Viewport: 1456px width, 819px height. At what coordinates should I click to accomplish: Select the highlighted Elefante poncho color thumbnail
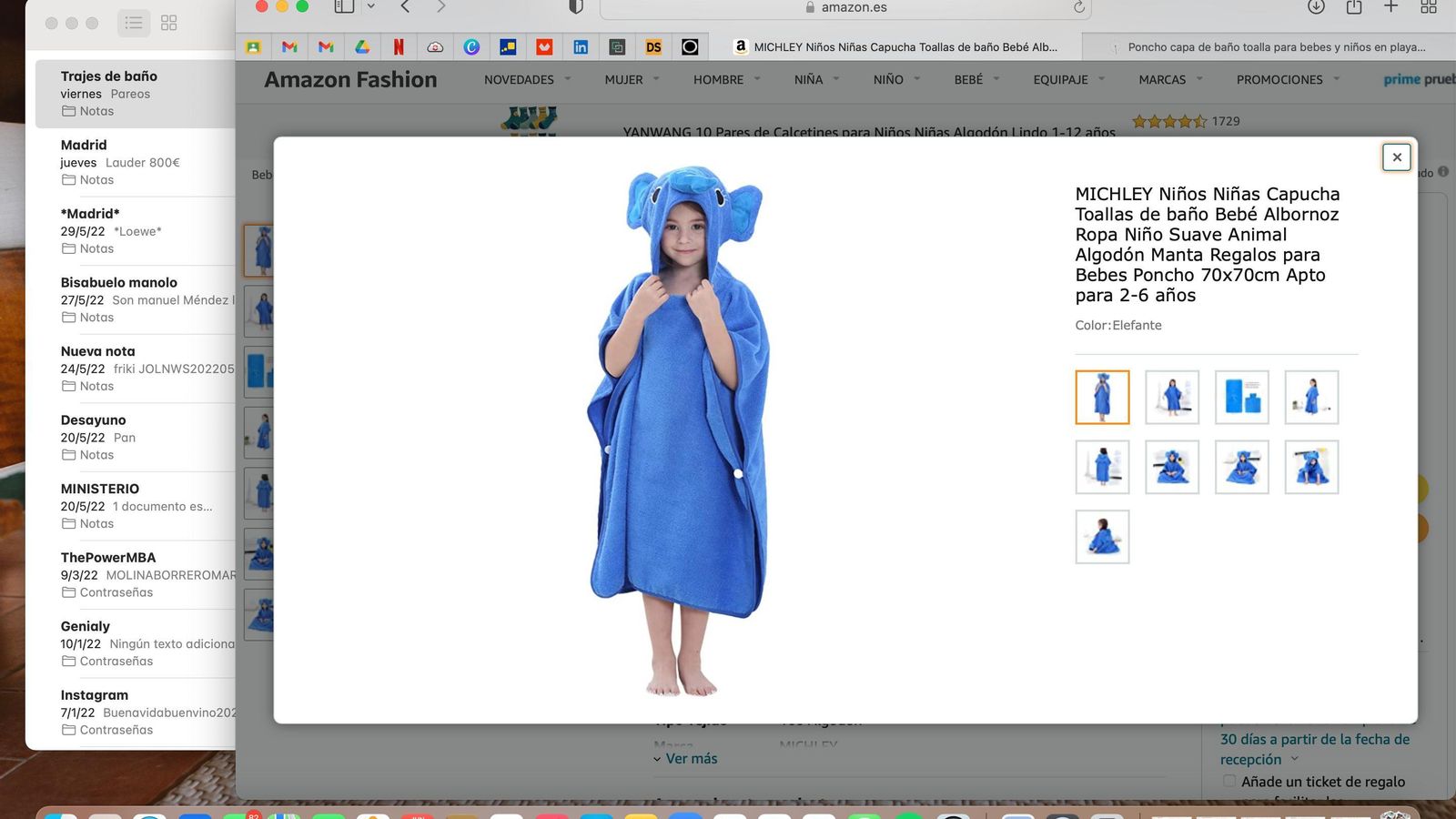click(1102, 397)
